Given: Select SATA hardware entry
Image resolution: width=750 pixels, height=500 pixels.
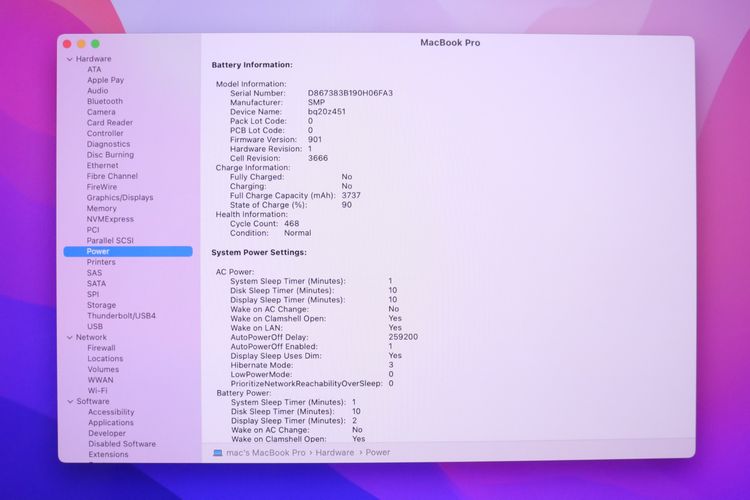Looking at the screenshot, I should click(96, 284).
